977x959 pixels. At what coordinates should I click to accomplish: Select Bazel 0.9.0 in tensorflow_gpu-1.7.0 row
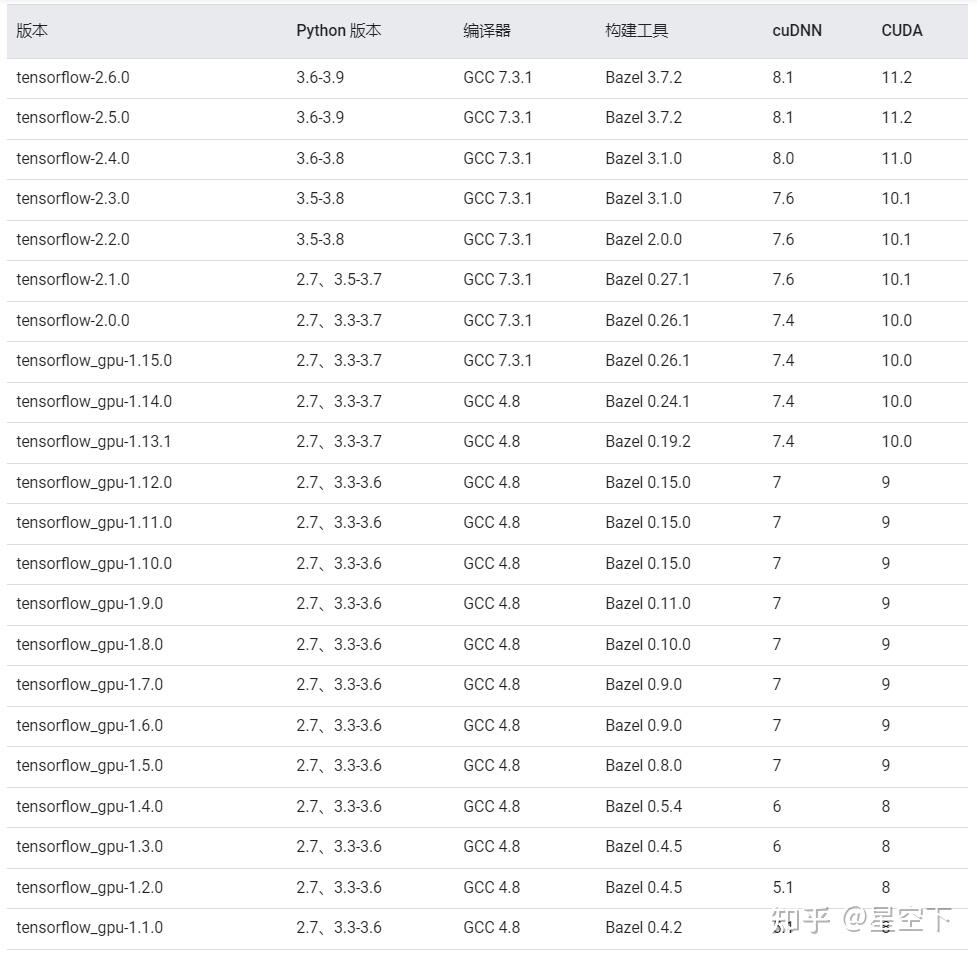tap(644, 684)
